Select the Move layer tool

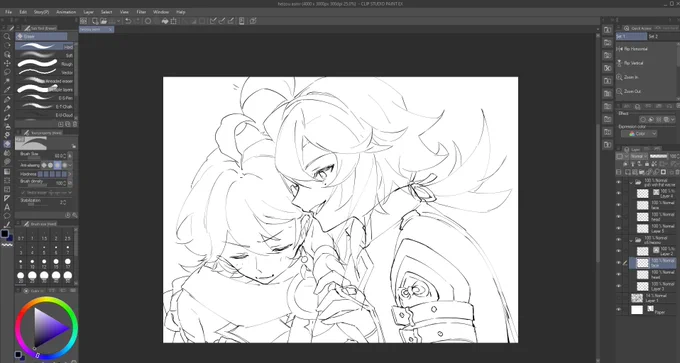click(x=7, y=63)
